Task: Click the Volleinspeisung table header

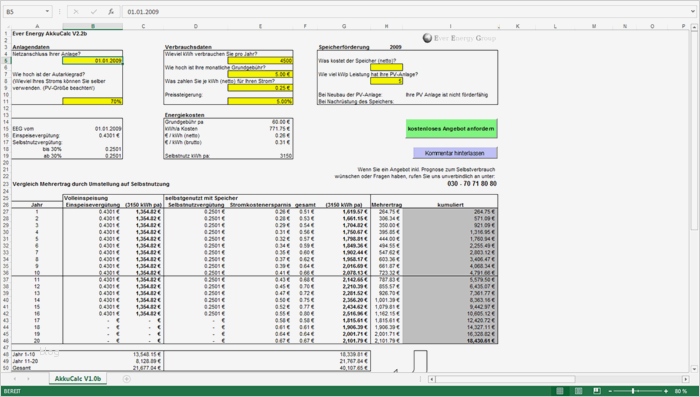Action: 86,198
